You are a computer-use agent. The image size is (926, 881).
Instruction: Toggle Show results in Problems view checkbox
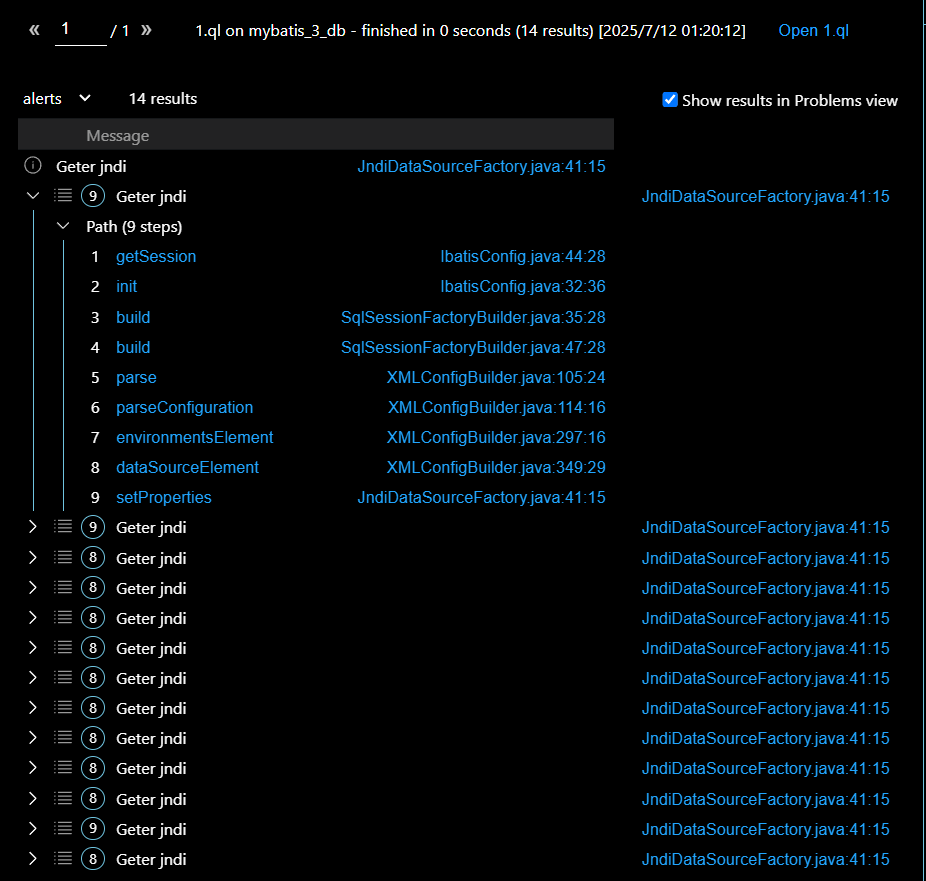pos(670,100)
